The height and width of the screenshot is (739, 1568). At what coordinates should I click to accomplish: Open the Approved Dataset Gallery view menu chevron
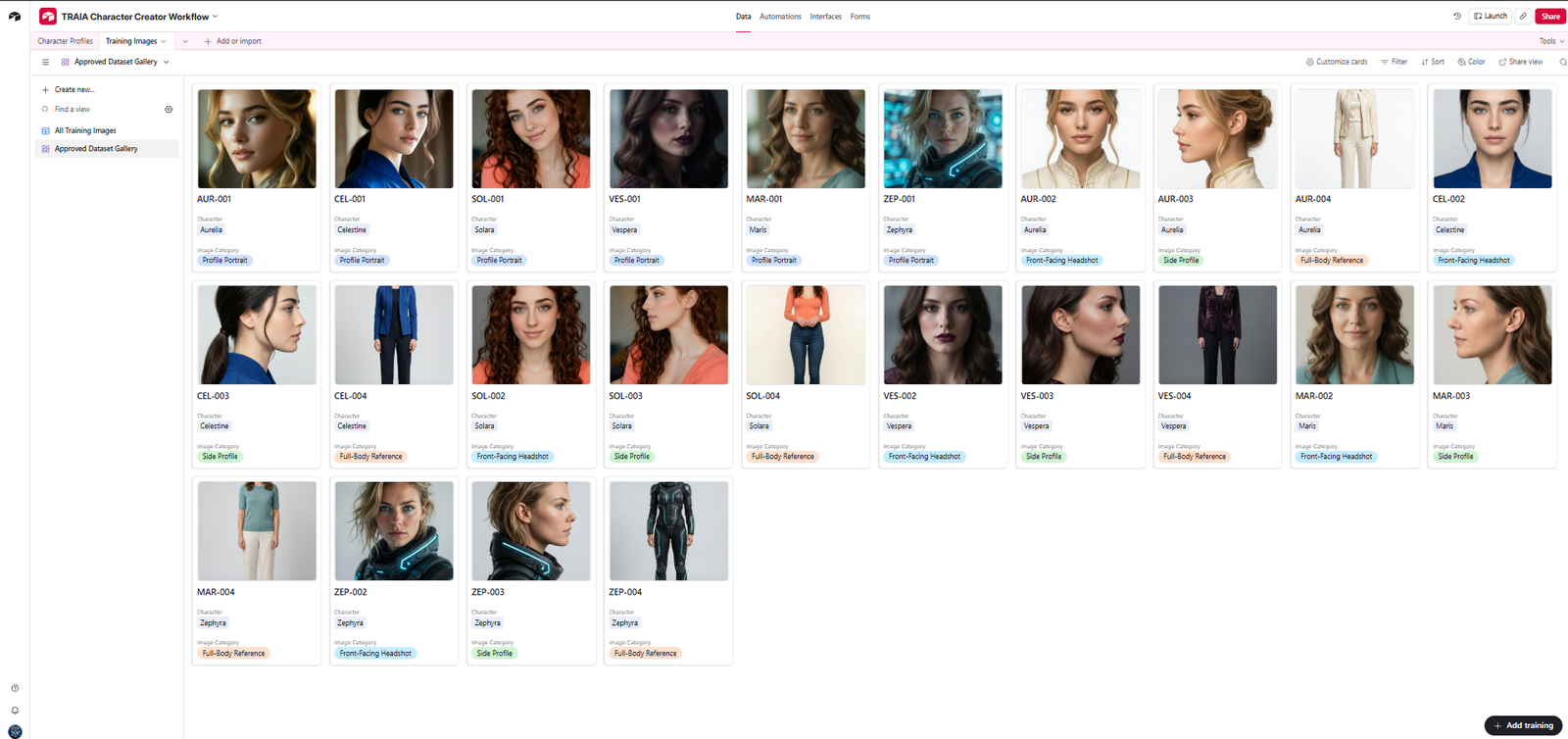point(167,62)
